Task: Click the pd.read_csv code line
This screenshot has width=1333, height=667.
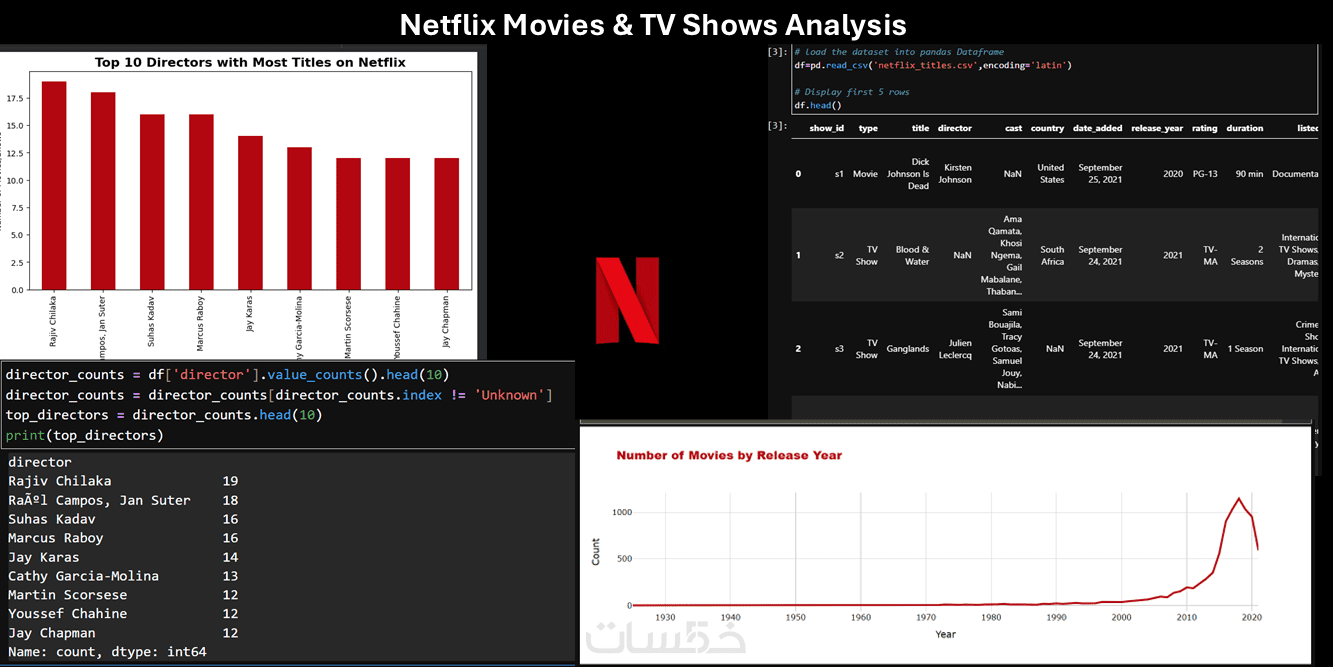Action: 933,65
